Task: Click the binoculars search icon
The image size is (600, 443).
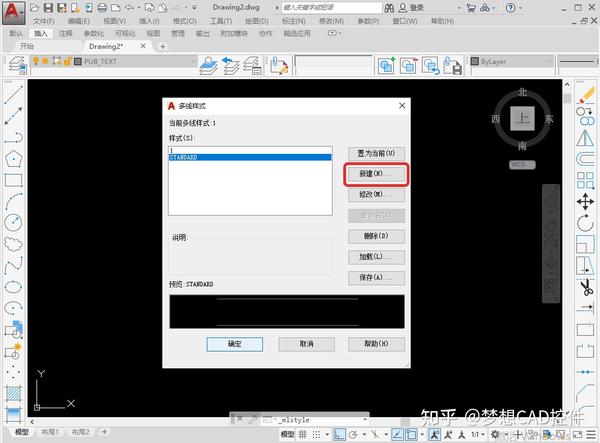Action: [x=389, y=8]
